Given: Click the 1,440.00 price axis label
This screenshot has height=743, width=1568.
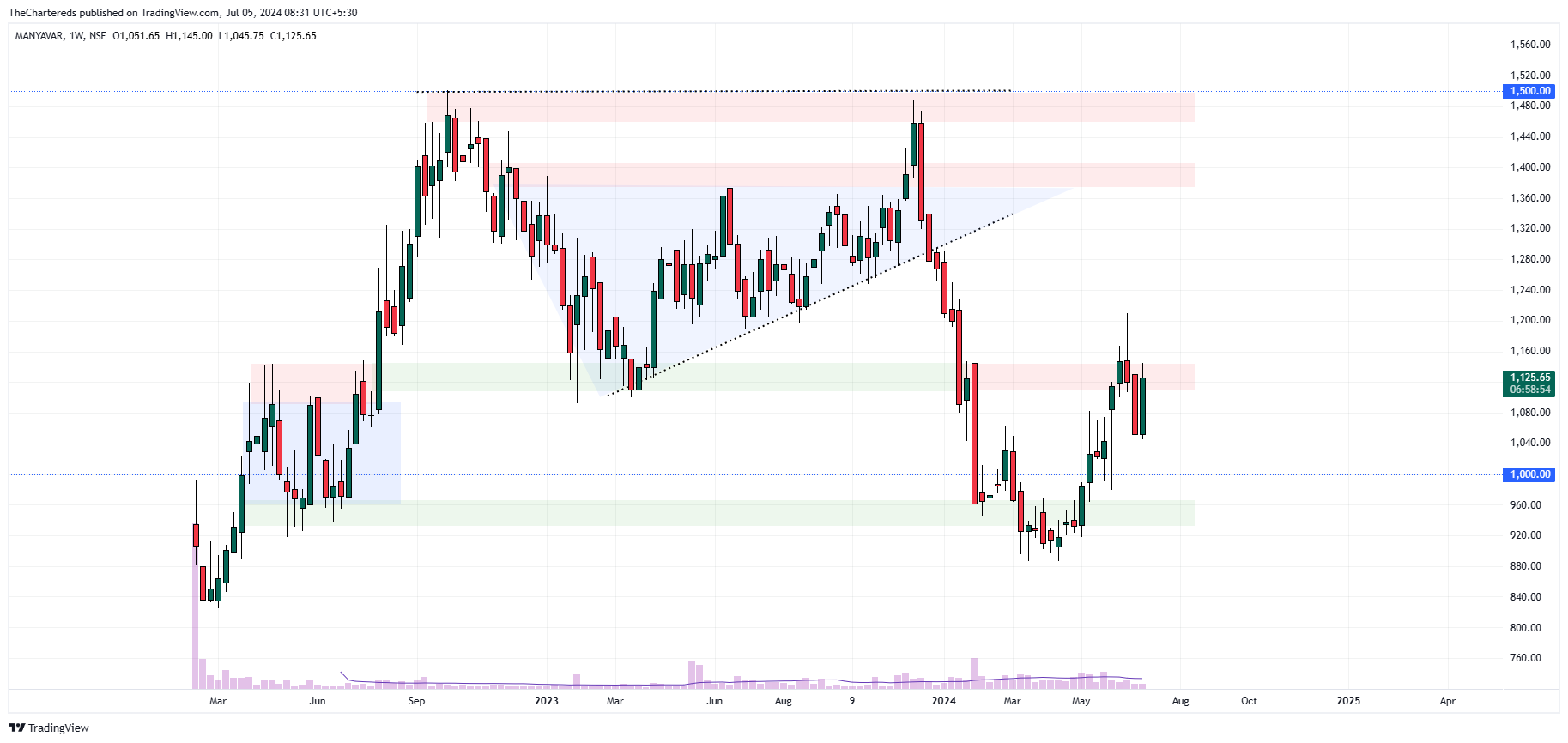Looking at the screenshot, I should [x=1530, y=136].
